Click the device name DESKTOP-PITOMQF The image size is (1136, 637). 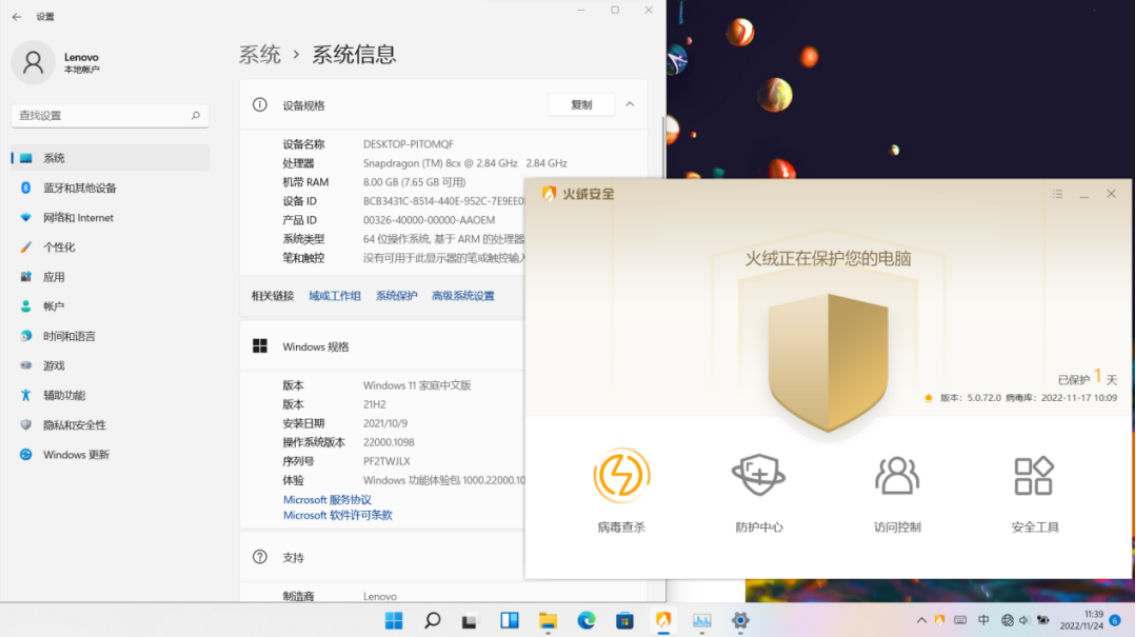click(408, 144)
